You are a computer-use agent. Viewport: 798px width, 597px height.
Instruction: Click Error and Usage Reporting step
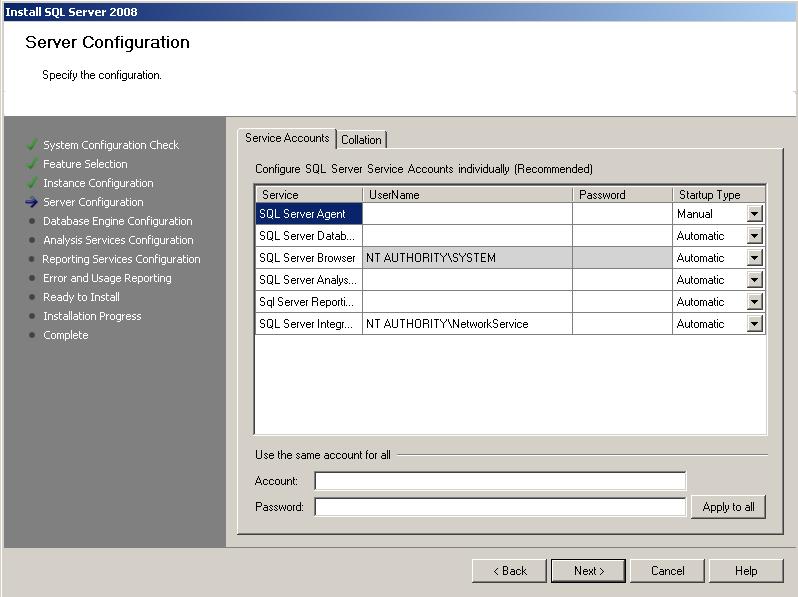tap(107, 278)
